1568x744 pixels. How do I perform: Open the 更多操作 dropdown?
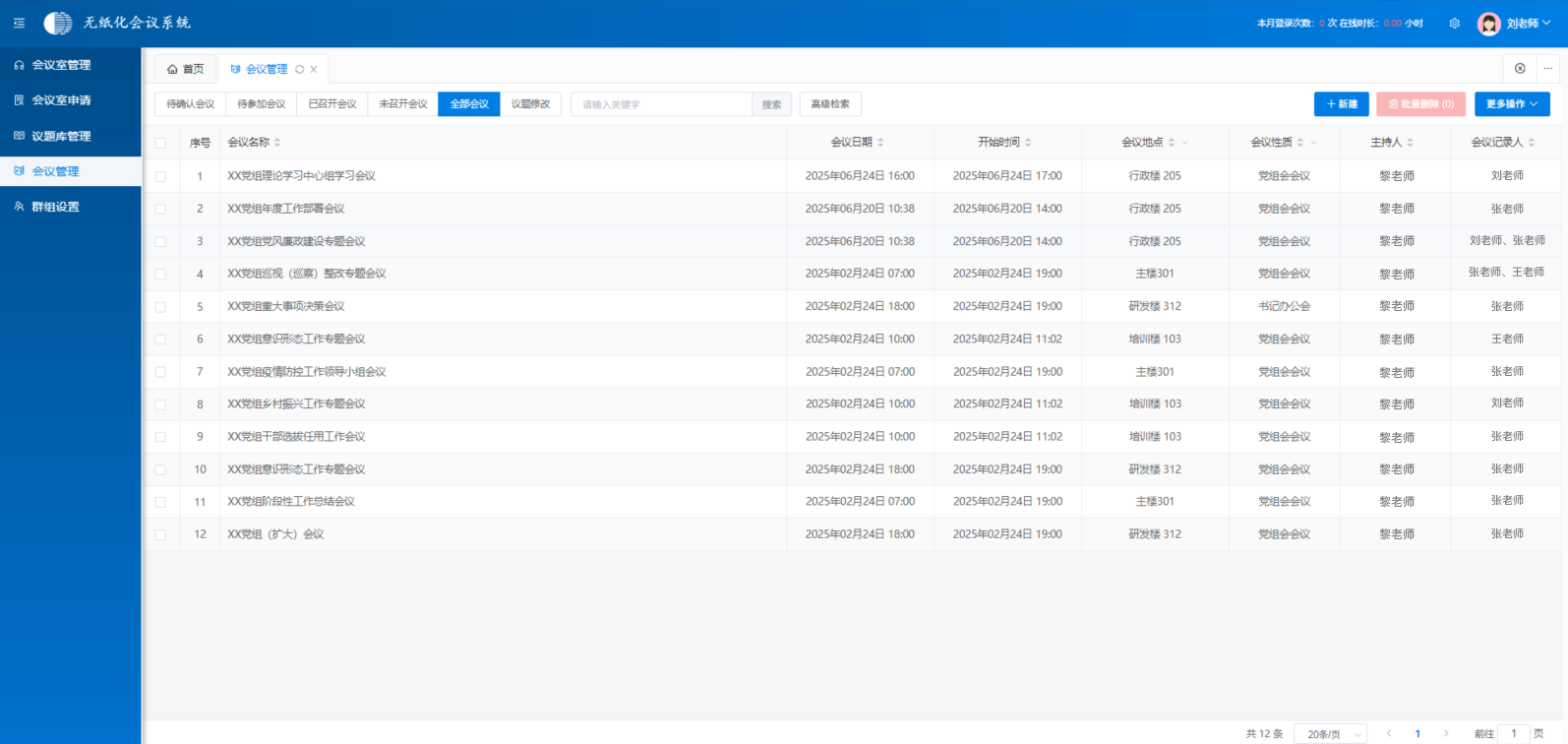coord(1512,103)
